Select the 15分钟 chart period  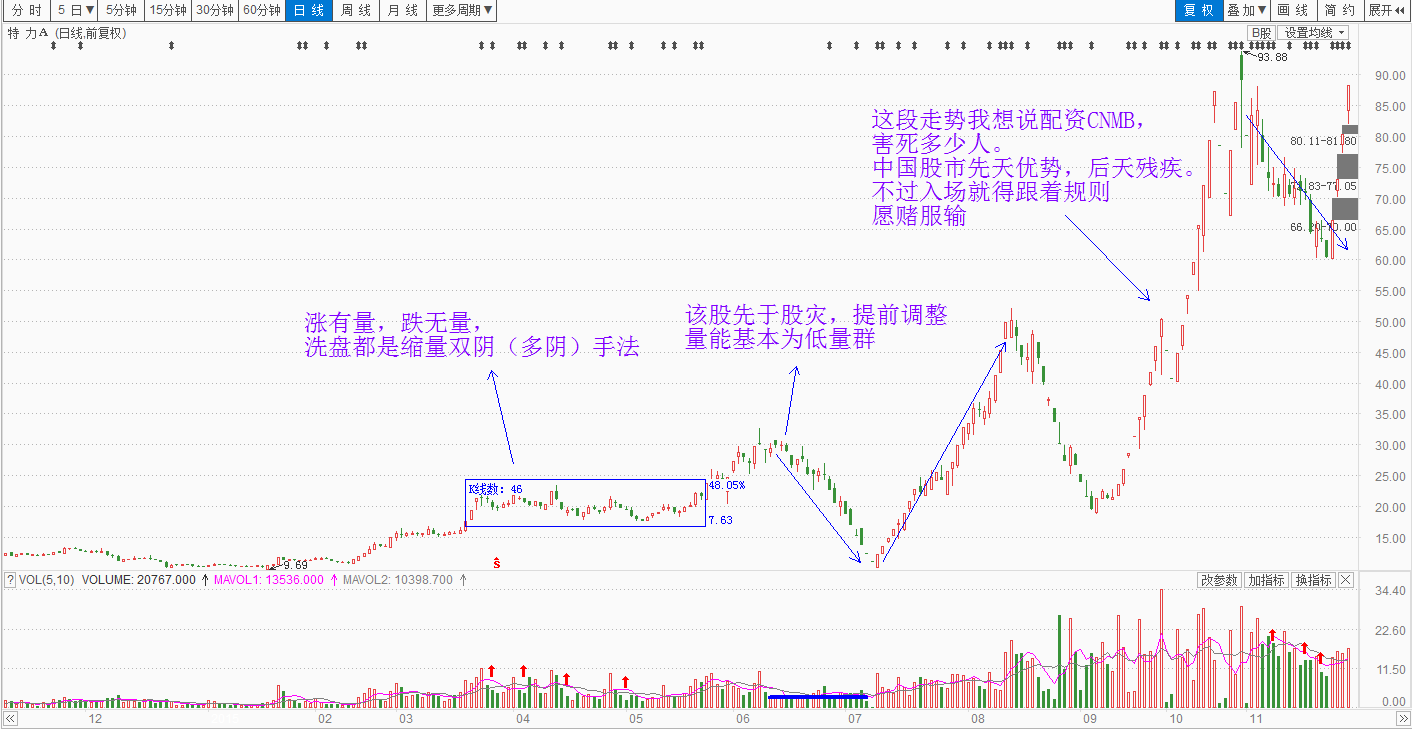pyautogui.click(x=167, y=10)
